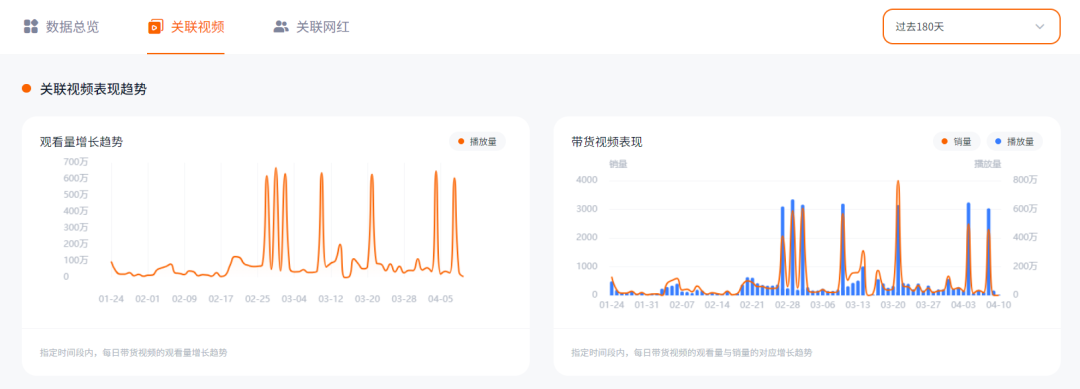Click the 关联视频 orange video icon
Screen dimensions: 1080x389
coord(156,27)
